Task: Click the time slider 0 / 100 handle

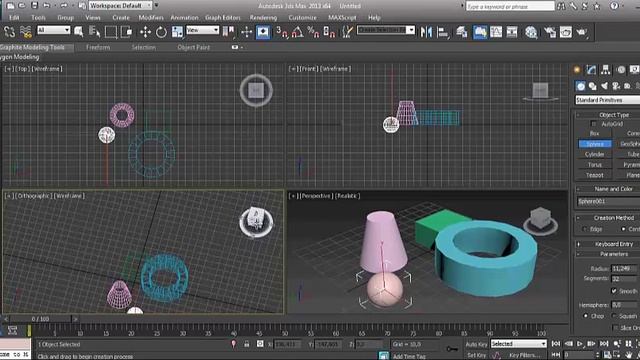Action: coord(40,319)
